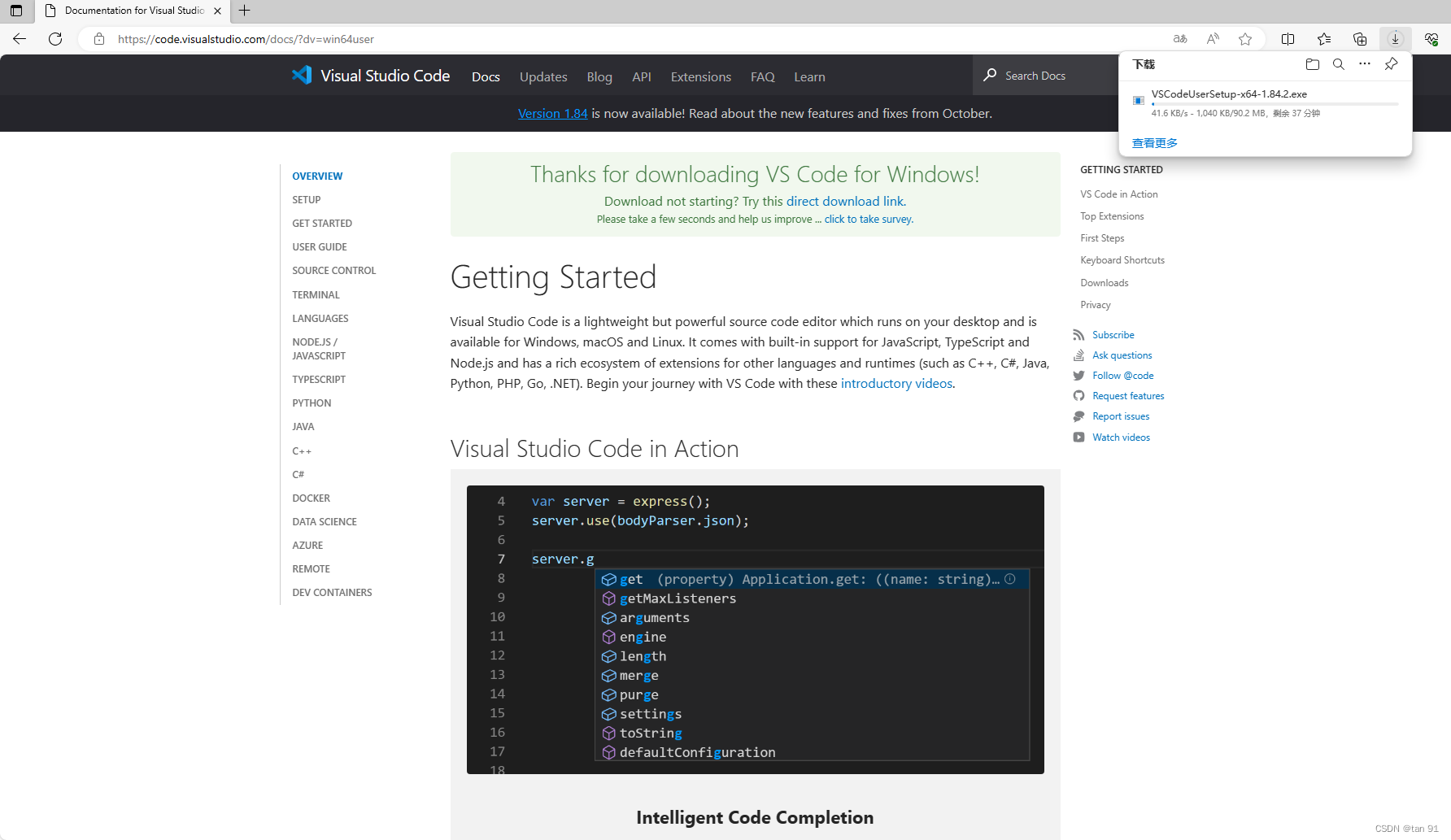Click the Report issues icon
The image size is (1451, 840).
pos(1078,416)
